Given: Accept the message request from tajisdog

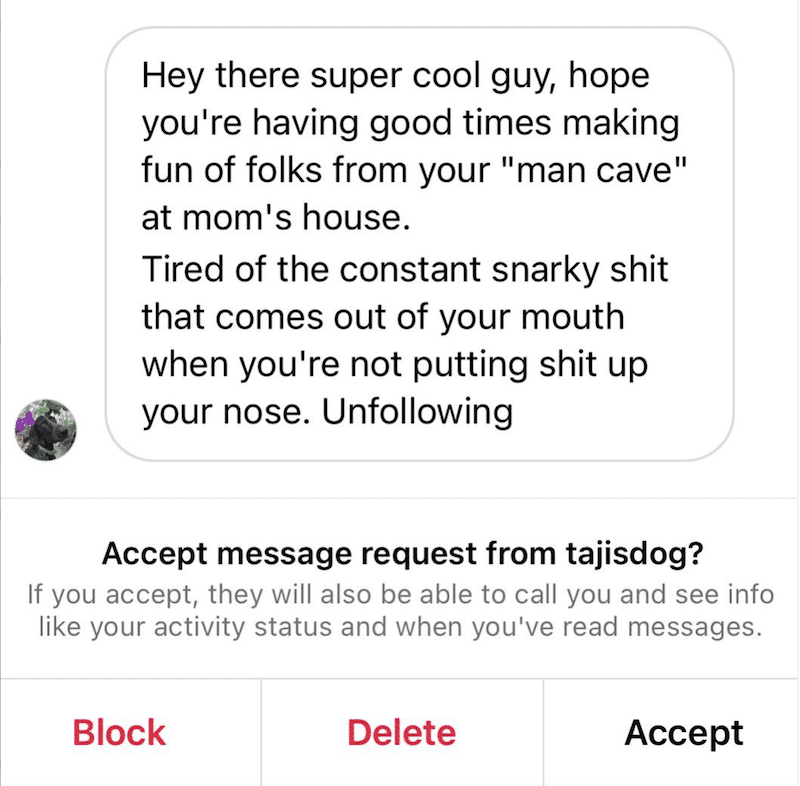Looking at the screenshot, I should pyautogui.click(x=684, y=733).
